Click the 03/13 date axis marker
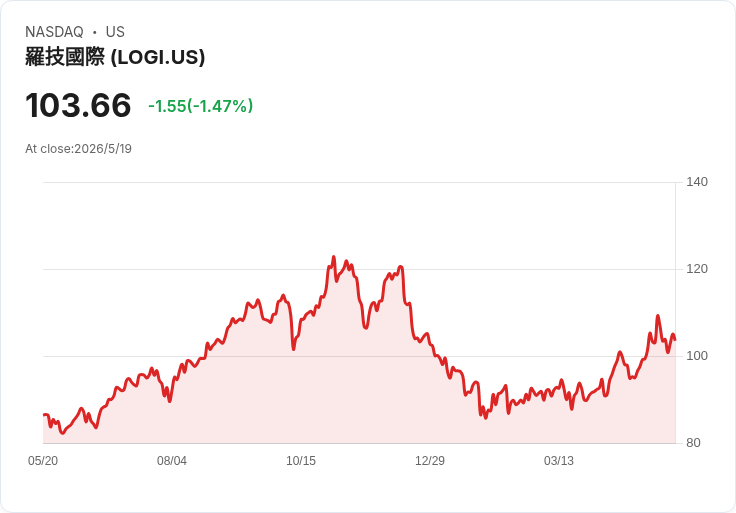Viewport: 736px width, 513px height. click(559, 460)
